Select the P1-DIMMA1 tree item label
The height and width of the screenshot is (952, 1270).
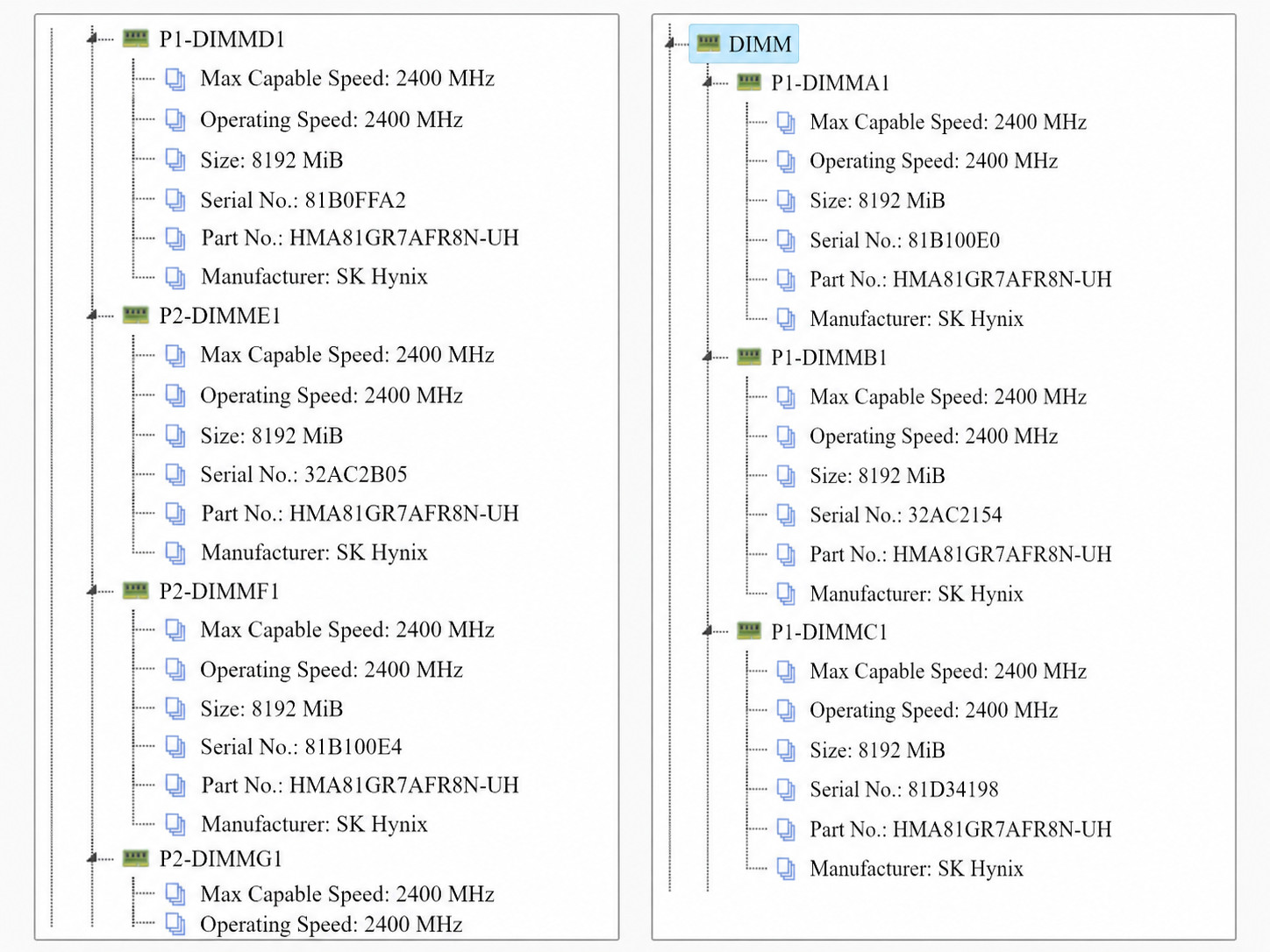pyautogui.click(x=830, y=83)
